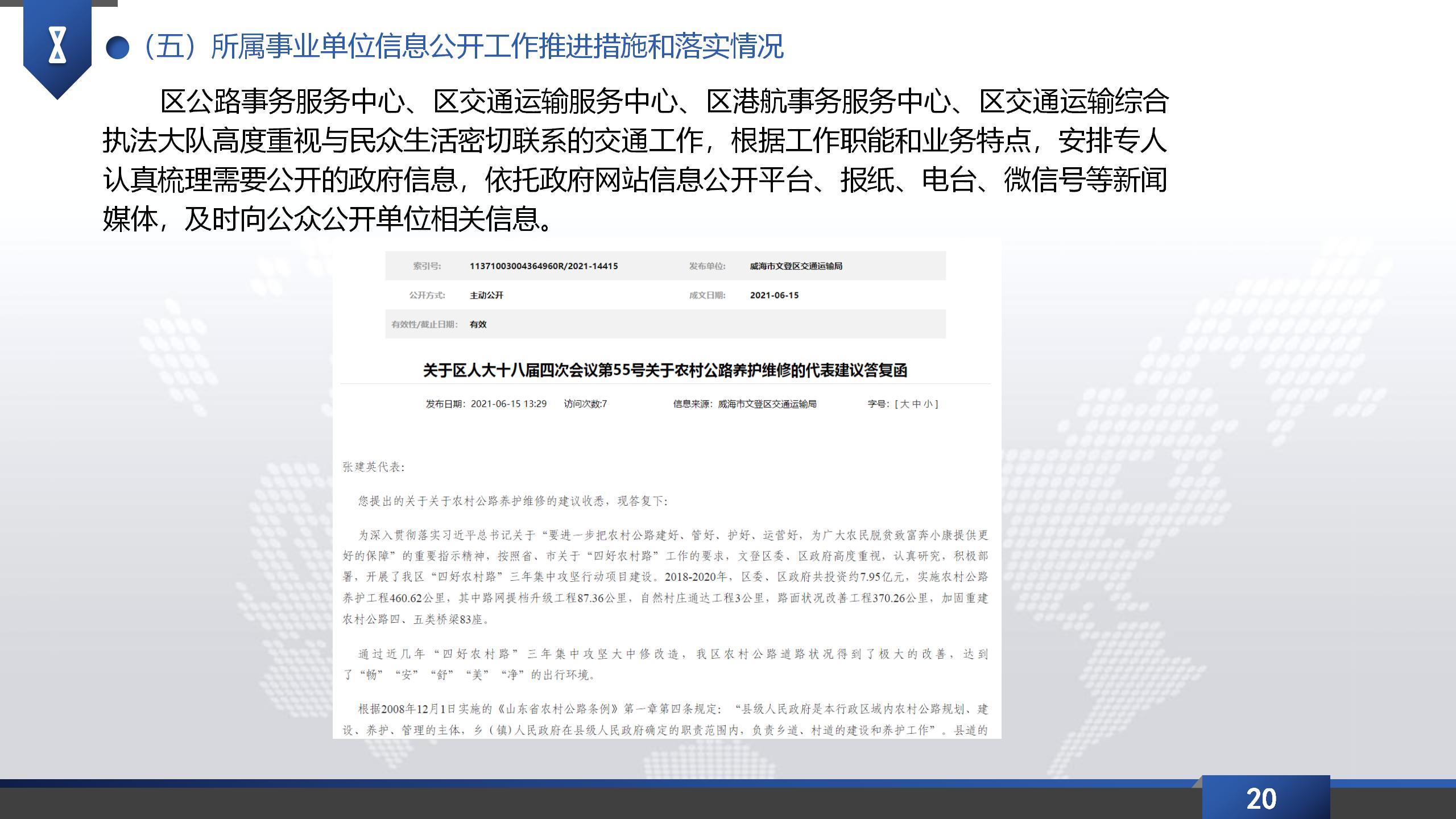Click the blue bullet circle before the heading
The image size is (1456, 819).
click(x=118, y=47)
